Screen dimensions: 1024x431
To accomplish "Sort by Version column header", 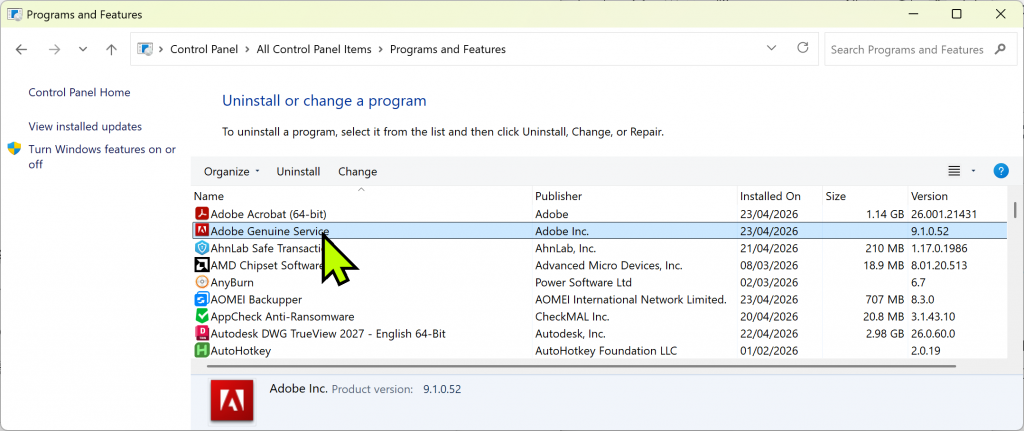I will pos(957,196).
